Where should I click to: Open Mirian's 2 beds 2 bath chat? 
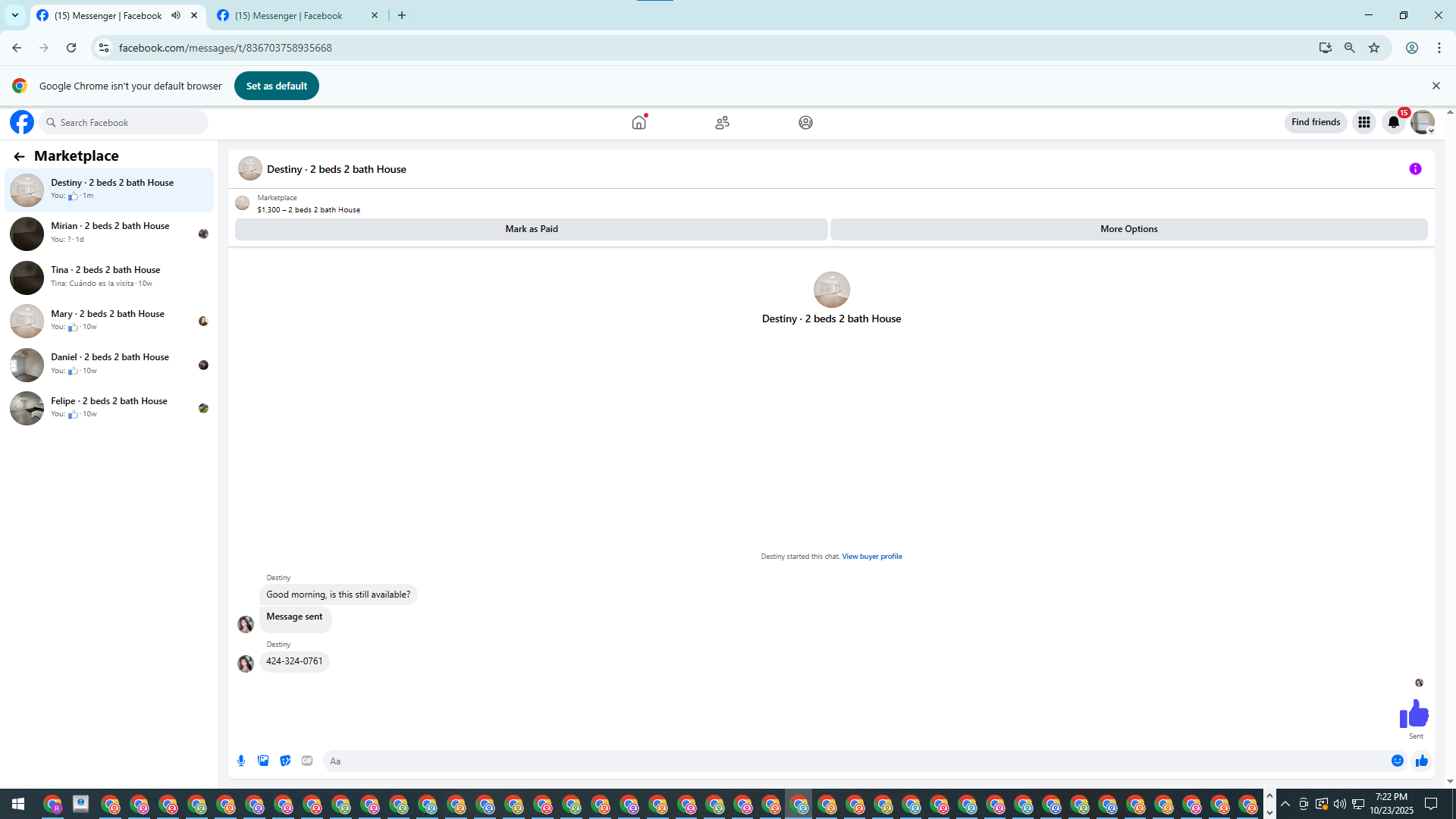110,233
